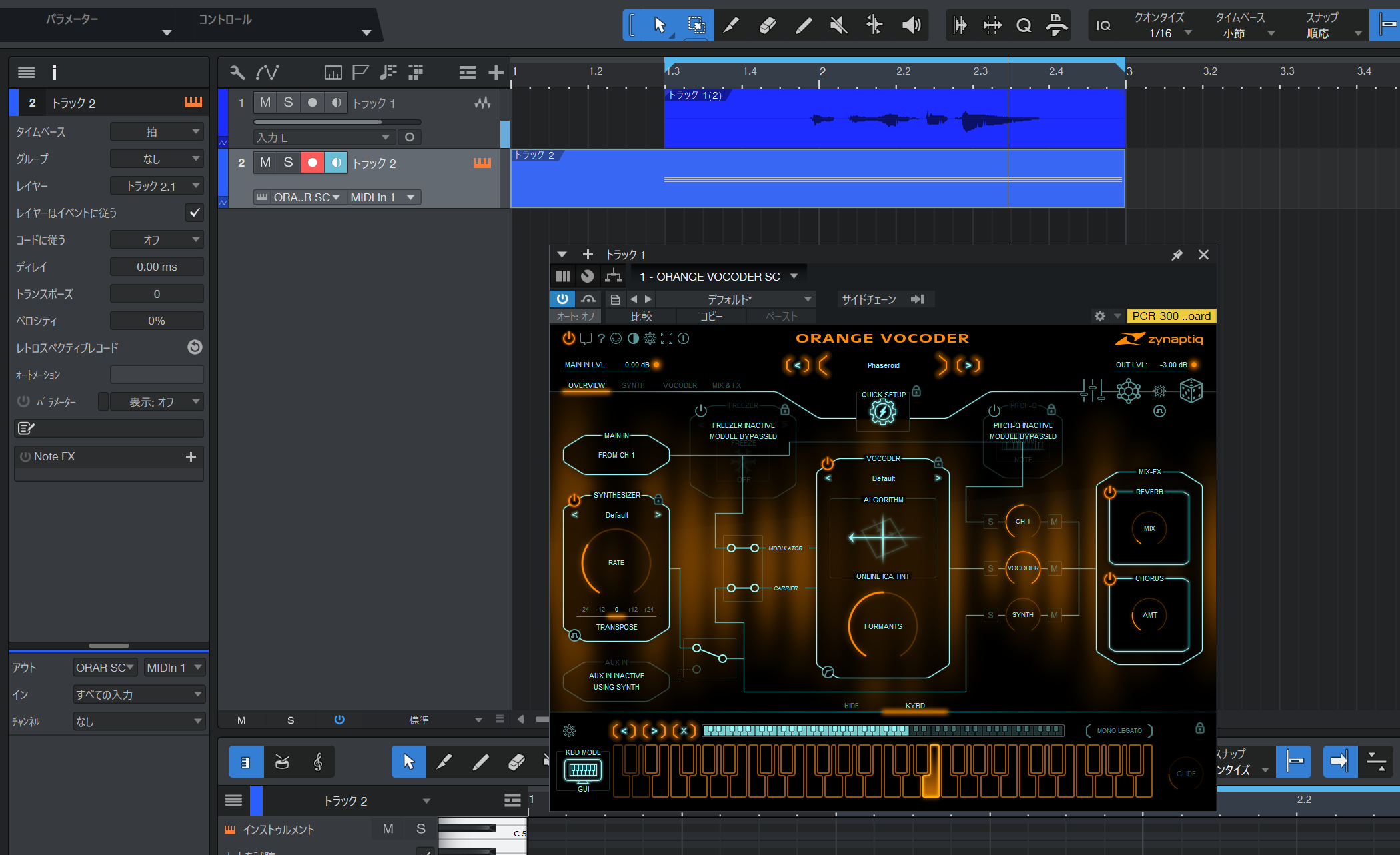Select the OVERVIEW tab
Viewport: 1400px width, 855px height.
(x=586, y=385)
